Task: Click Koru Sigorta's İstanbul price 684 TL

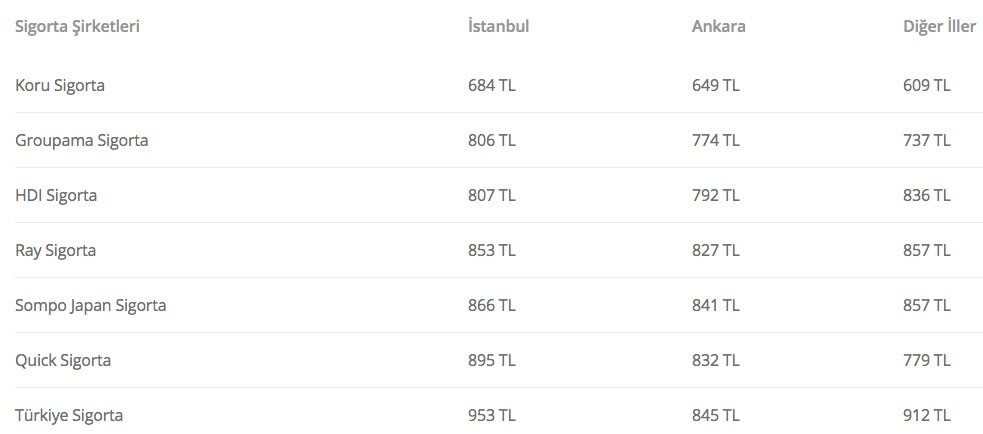Action: (x=492, y=85)
